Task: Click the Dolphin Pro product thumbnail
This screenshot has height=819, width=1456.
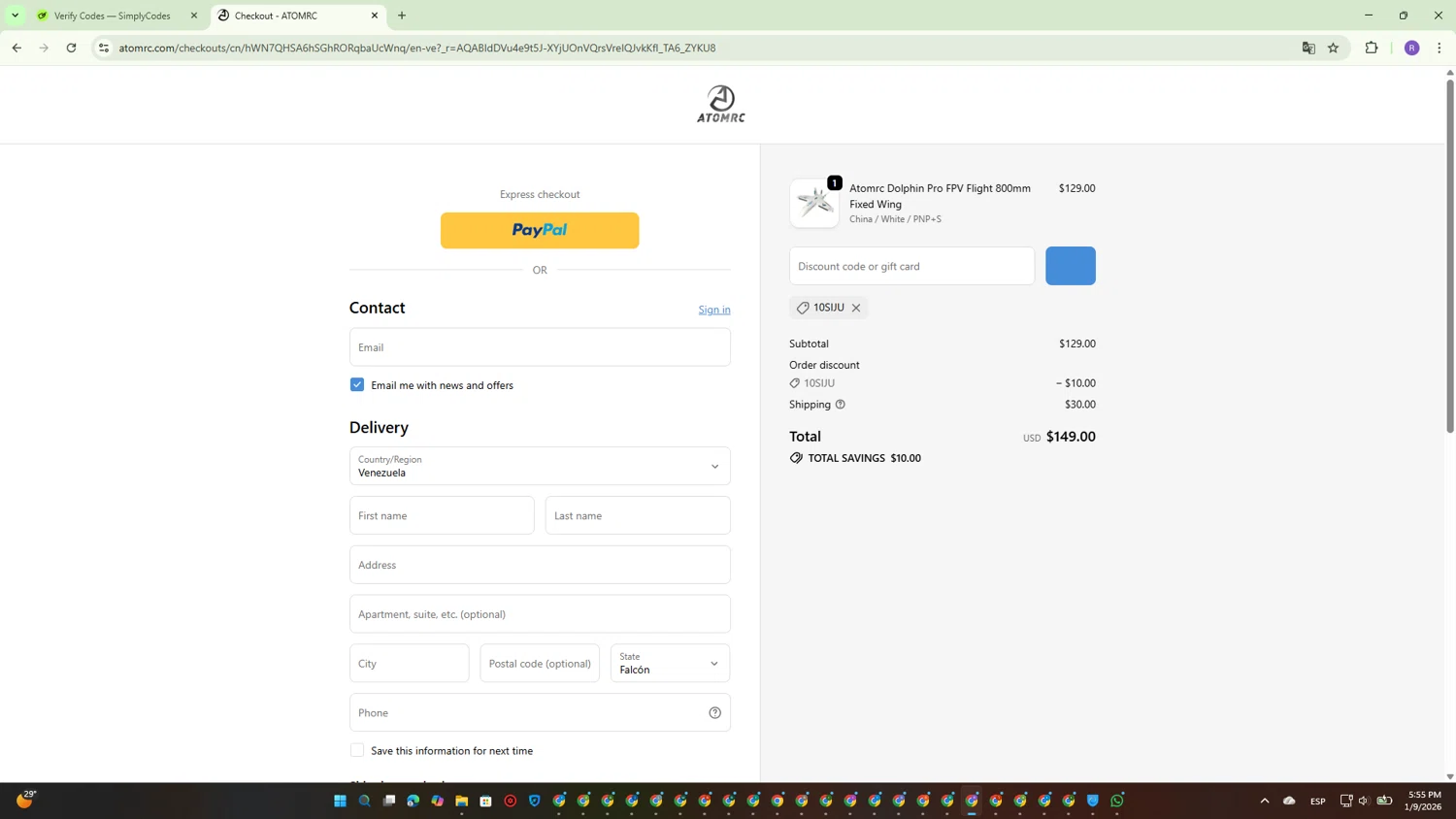Action: click(x=814, y=203)
